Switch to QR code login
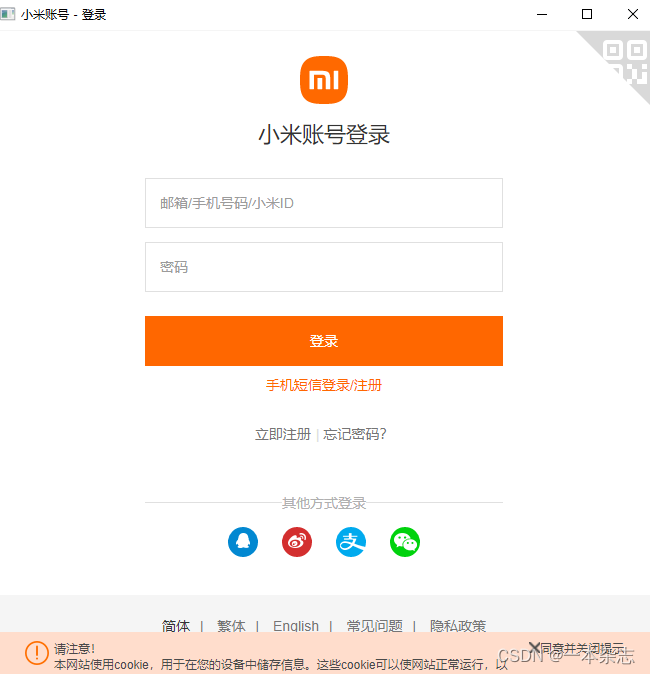The width and height of the screenshot is (650, 674). point(624,60)
